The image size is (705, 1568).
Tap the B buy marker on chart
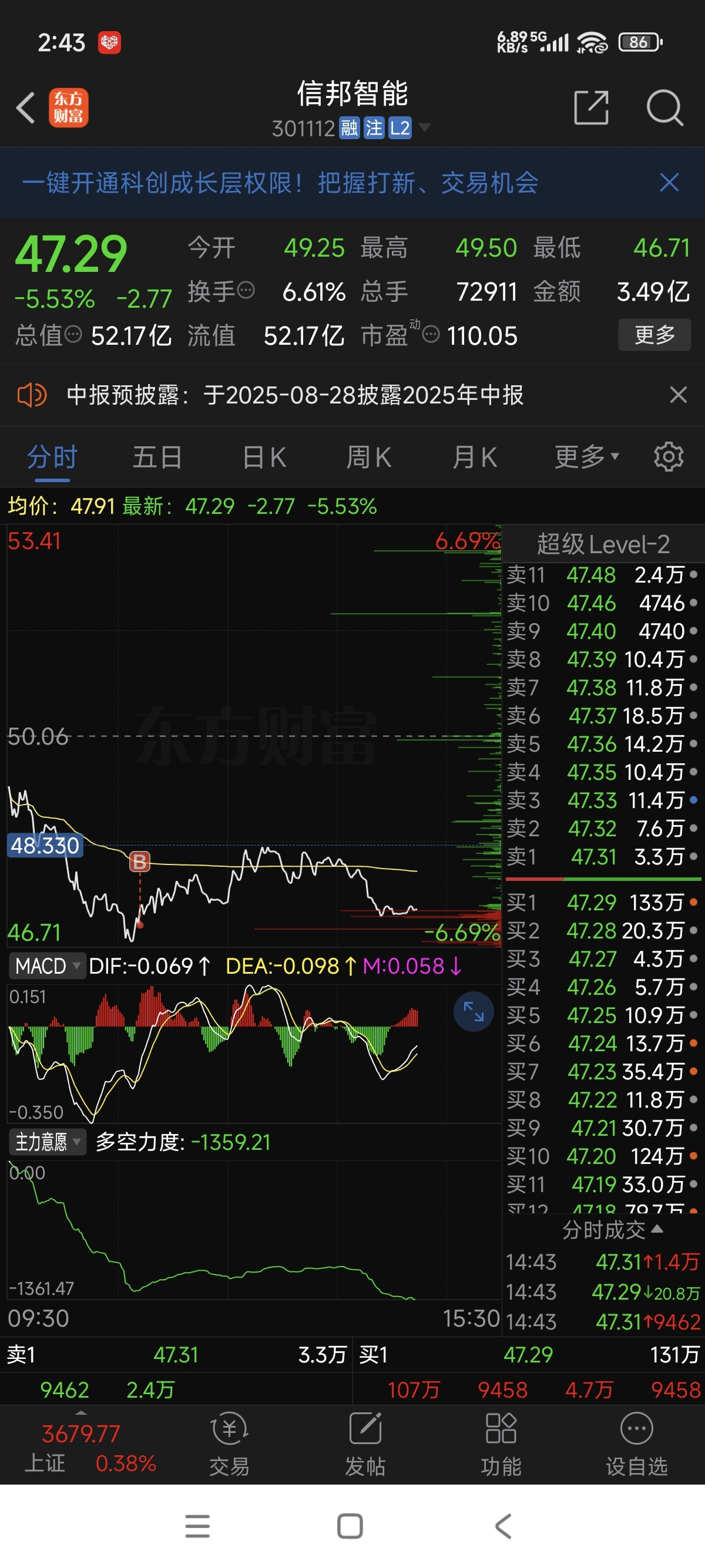click(x=139, y=862)
